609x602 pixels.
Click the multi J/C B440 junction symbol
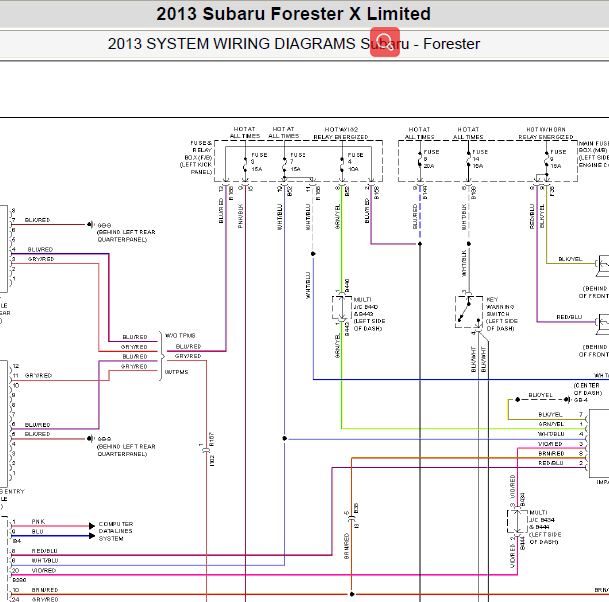342,308
